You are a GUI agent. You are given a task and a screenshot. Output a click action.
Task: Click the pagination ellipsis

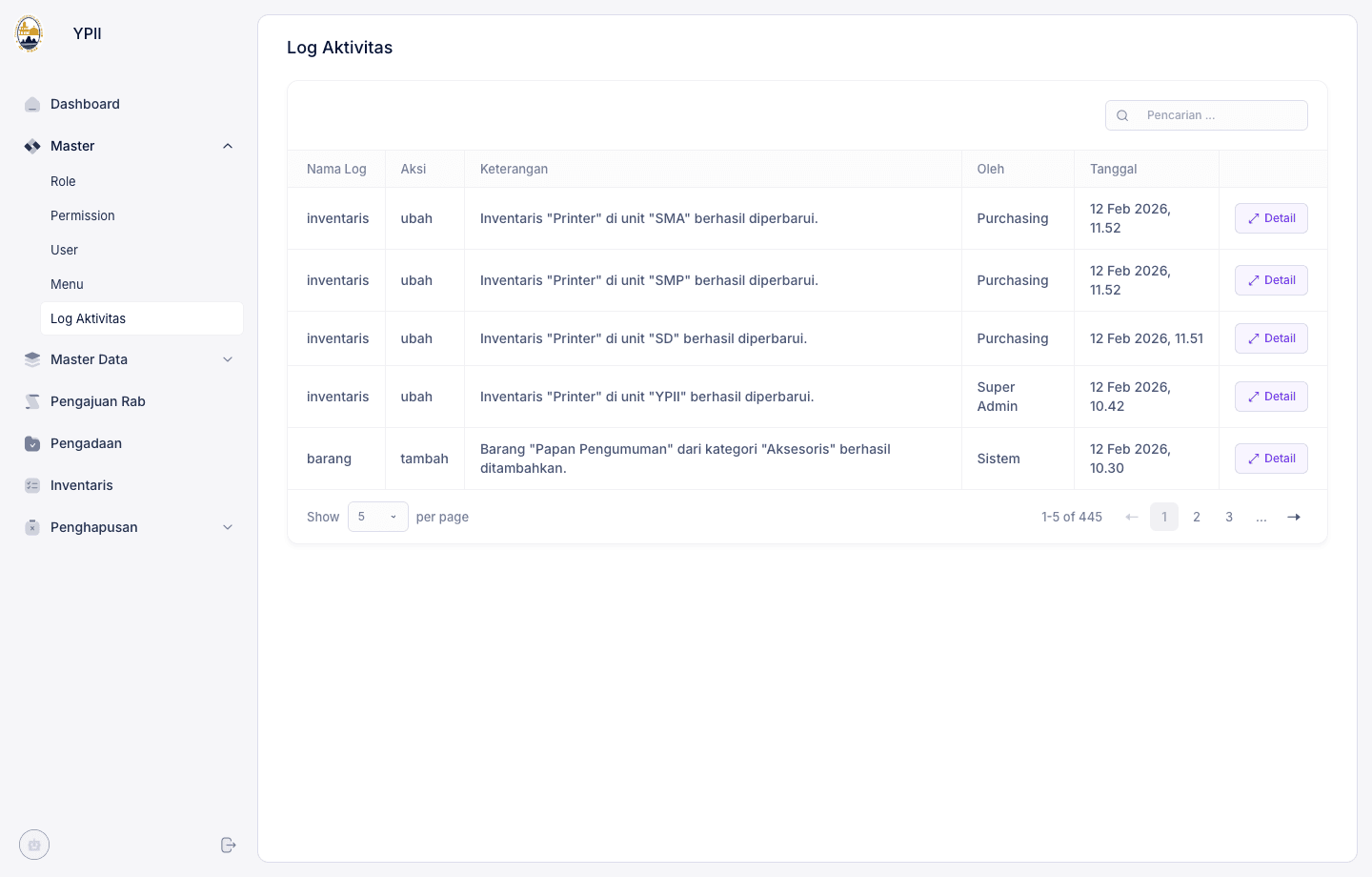pos(1261,517)
